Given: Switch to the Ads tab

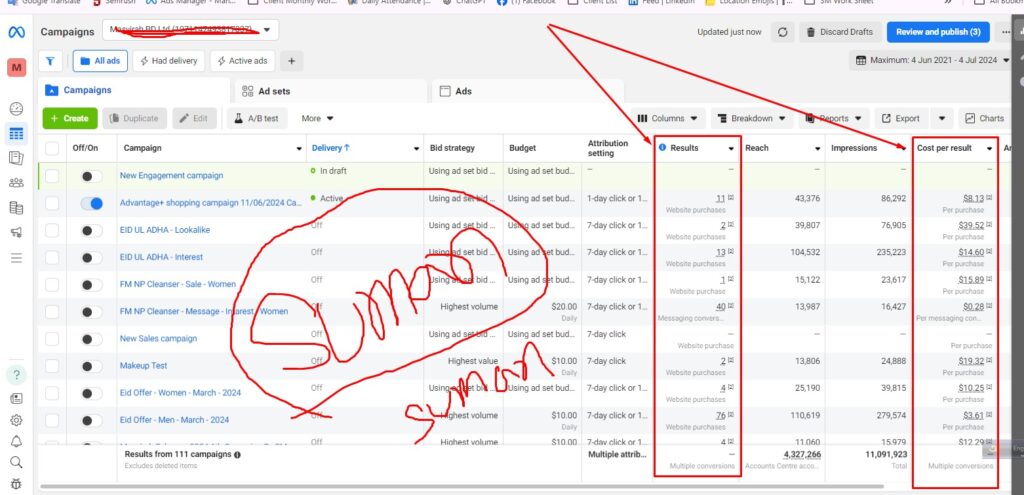Looking at the screenshot, I should (463, 91).
